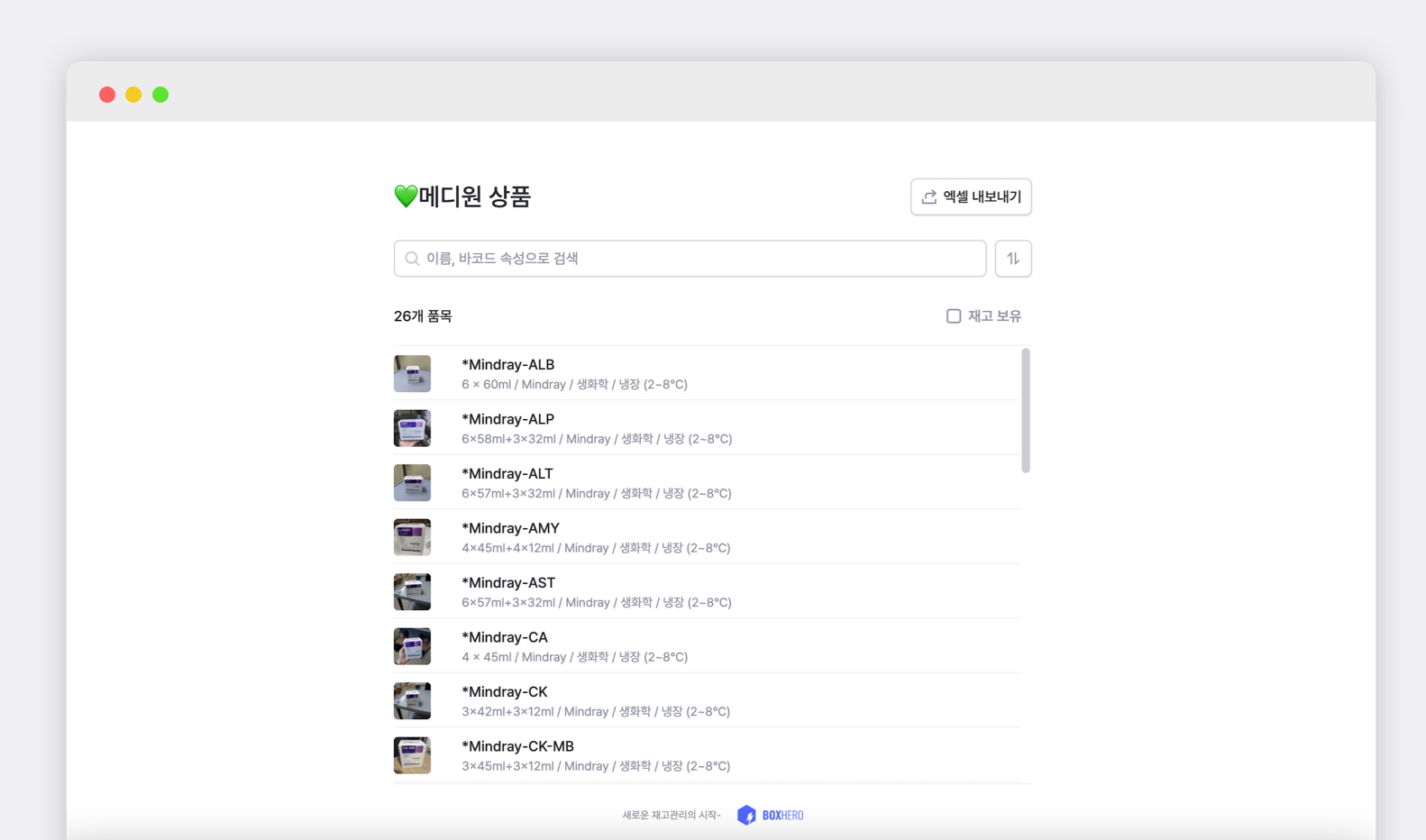
Task: Click the 6 × 60ml description under Mindray-ALB
Action: 574,385
